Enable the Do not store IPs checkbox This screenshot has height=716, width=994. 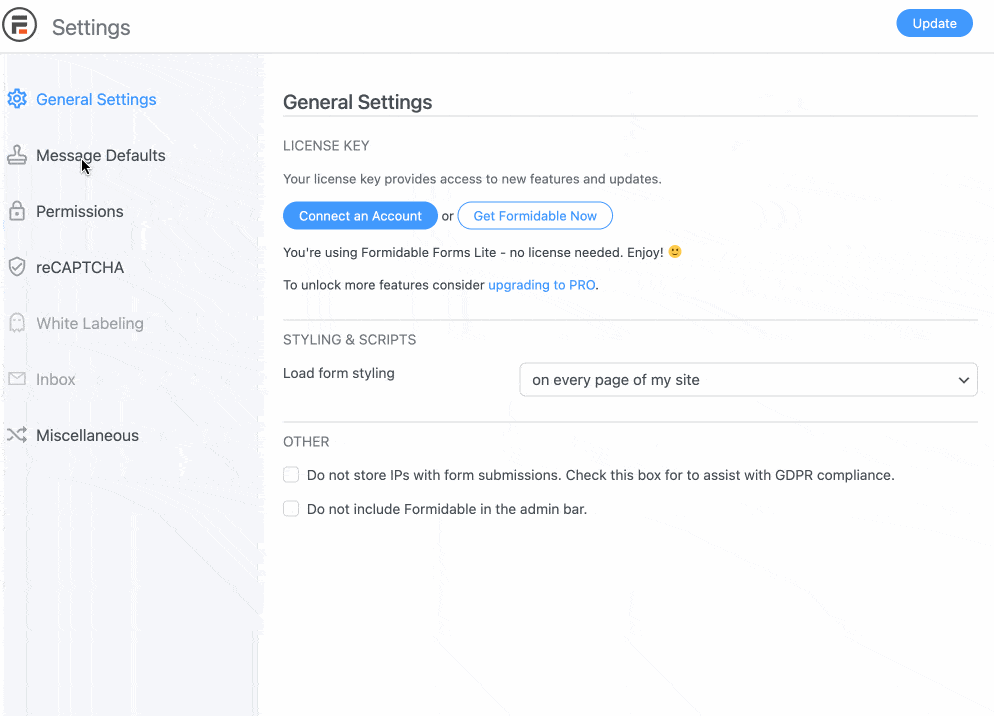click(291, 474)
